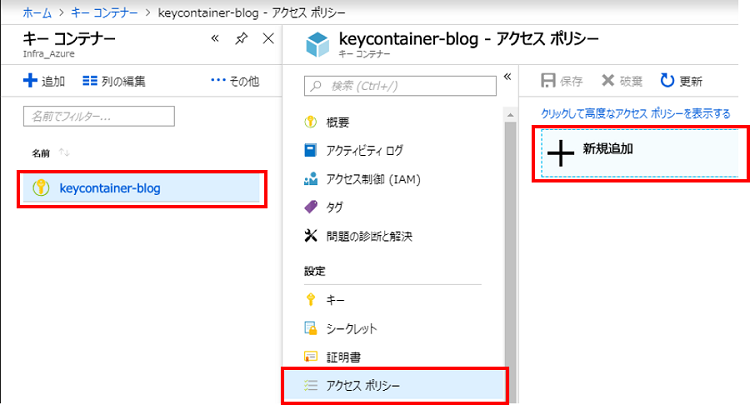Click the ホーム breadcrumb link

tap(37, 13)
